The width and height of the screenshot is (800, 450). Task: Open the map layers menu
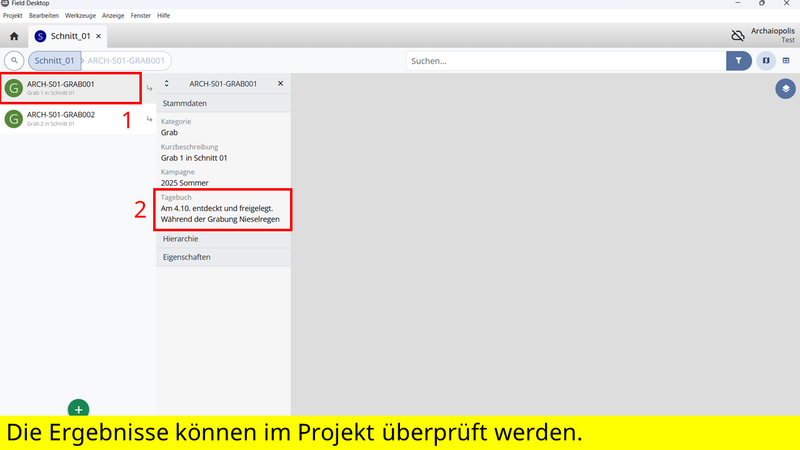786,89
